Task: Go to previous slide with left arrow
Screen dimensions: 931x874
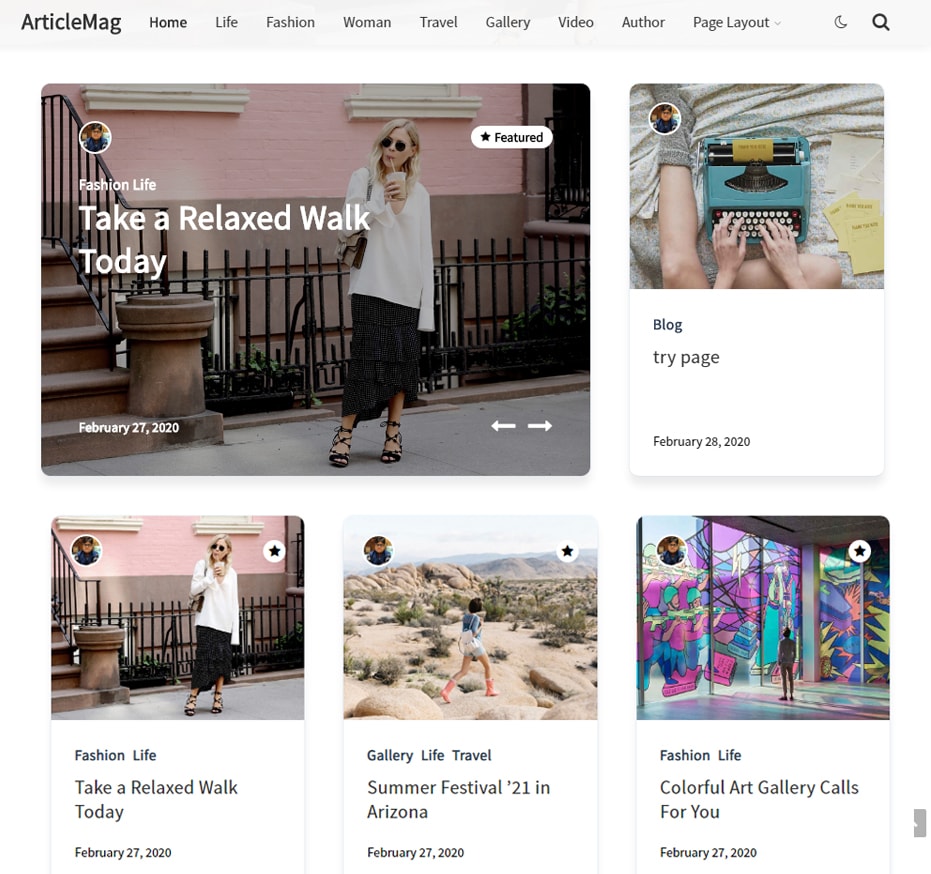Action: coord(504,426)
